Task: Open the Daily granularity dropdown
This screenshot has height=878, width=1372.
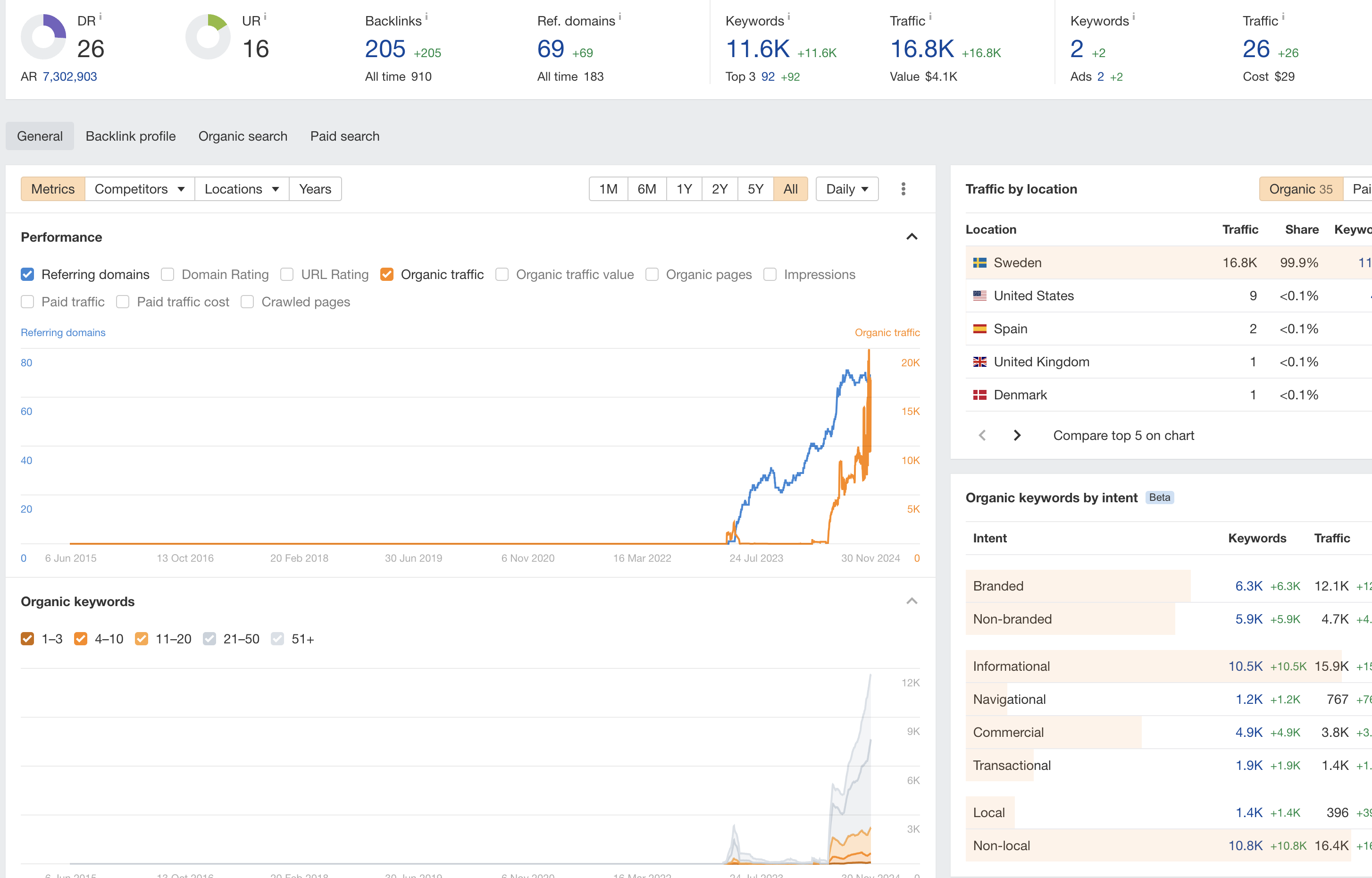Action: pos(847,189)
